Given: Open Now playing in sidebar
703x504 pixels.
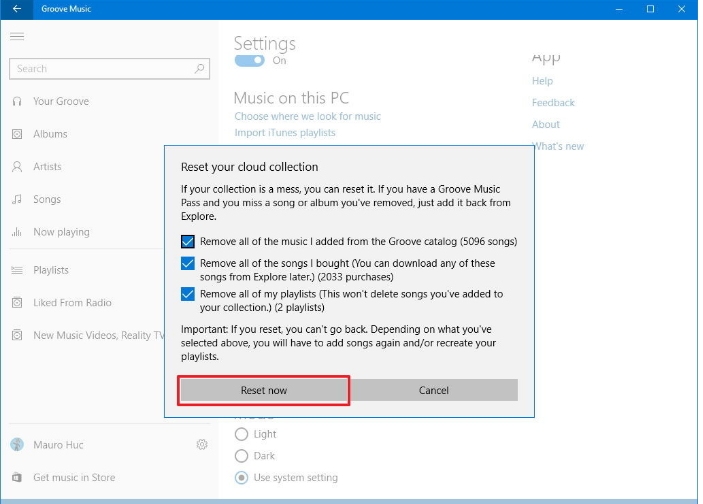Looking at the screenshot, I should [x=61, y=232].
